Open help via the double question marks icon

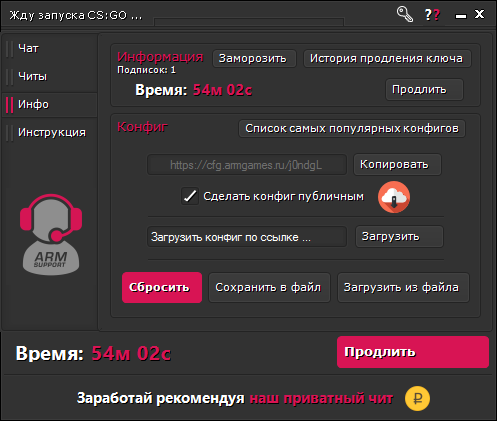coord(432,15)
